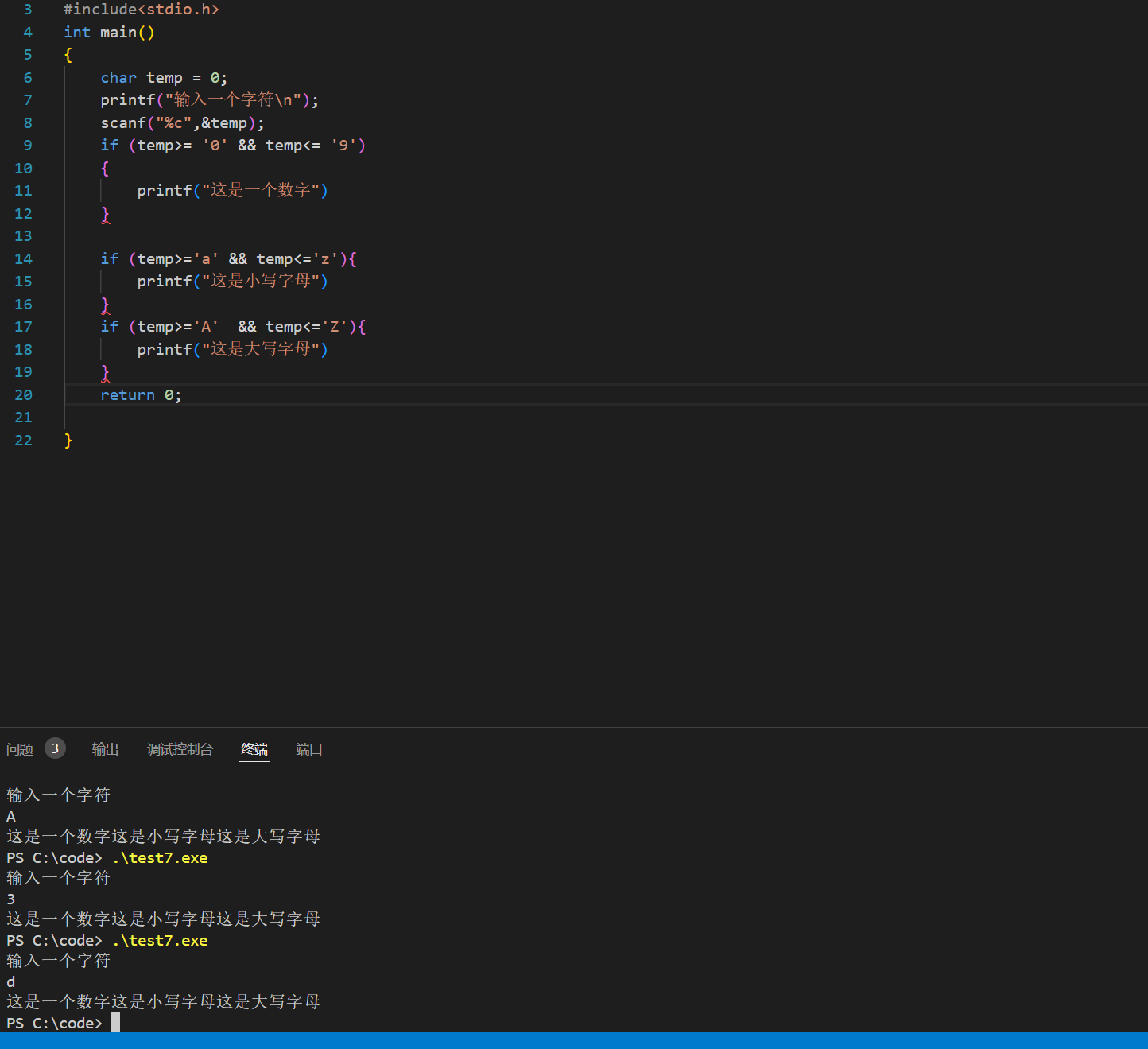Open the 端口 ports tab

click(x=308, y=749)
